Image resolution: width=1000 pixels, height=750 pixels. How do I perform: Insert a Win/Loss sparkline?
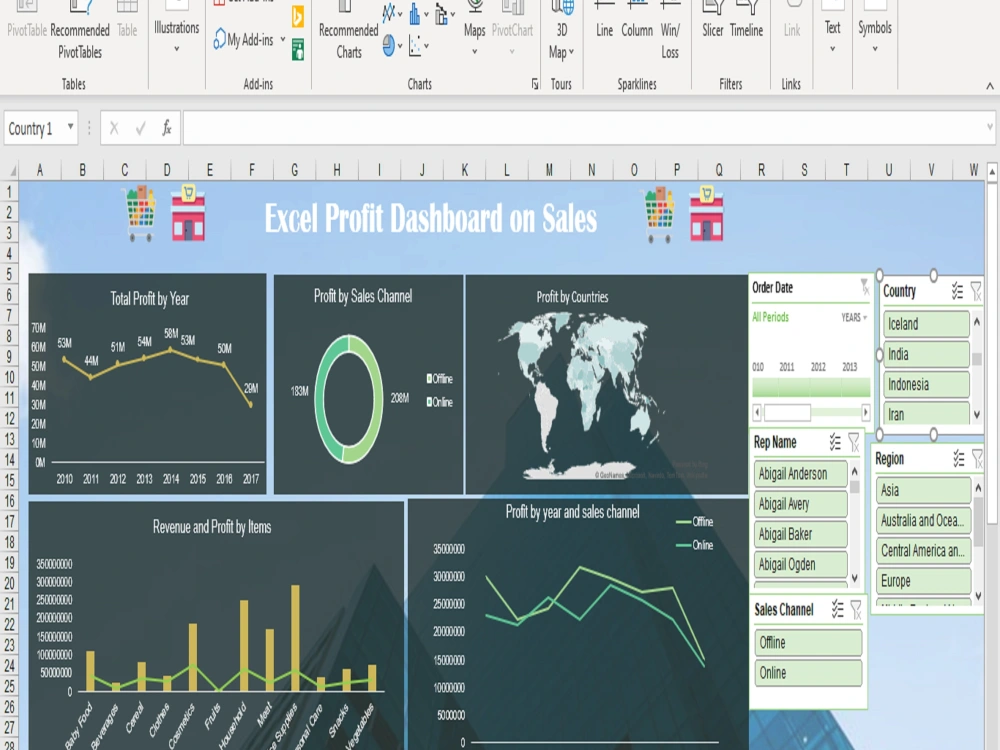[670, 31]
